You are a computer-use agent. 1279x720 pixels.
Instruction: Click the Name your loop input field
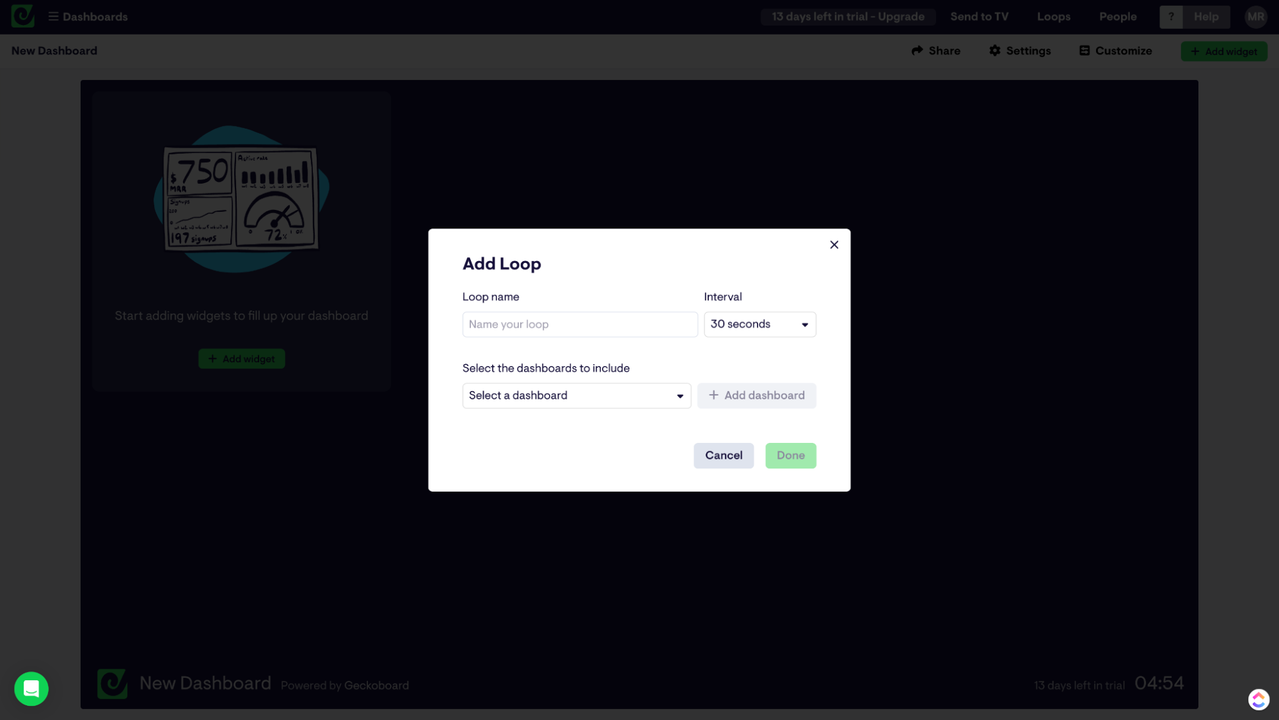point(579,324)
